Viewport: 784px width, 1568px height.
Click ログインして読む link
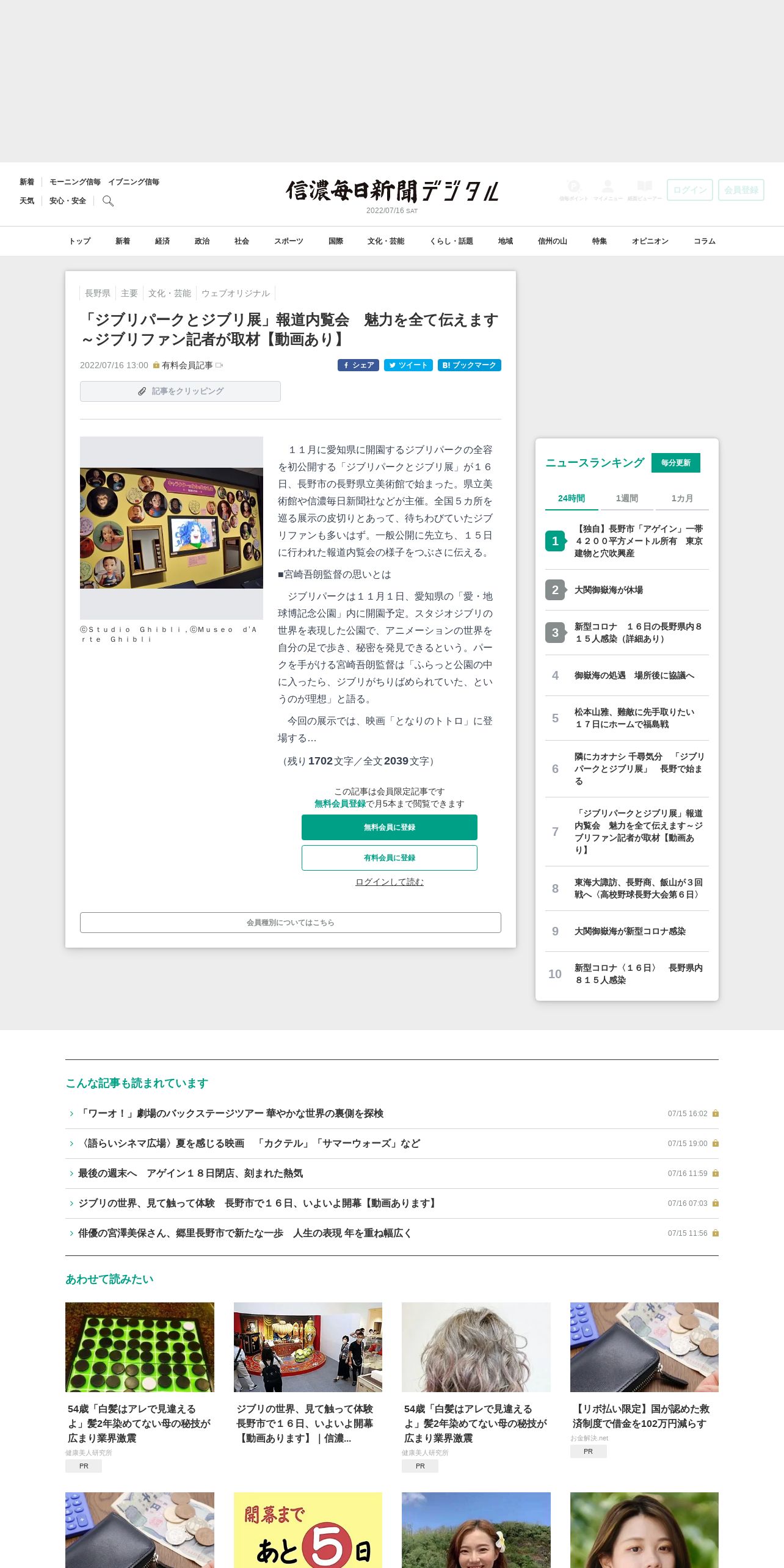(390, 882)
